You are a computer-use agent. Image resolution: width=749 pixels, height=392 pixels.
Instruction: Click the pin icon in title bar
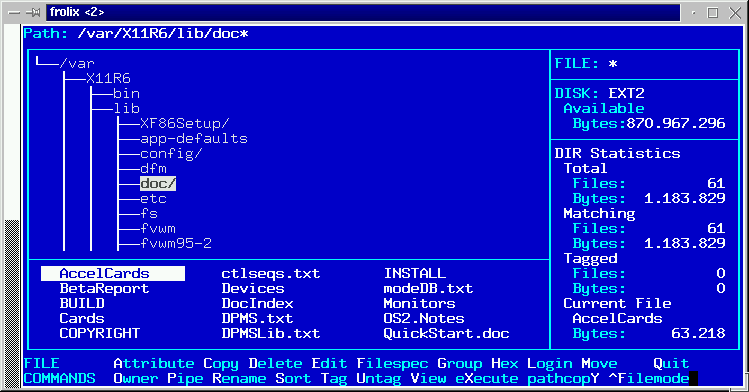(x=34, y=12)
